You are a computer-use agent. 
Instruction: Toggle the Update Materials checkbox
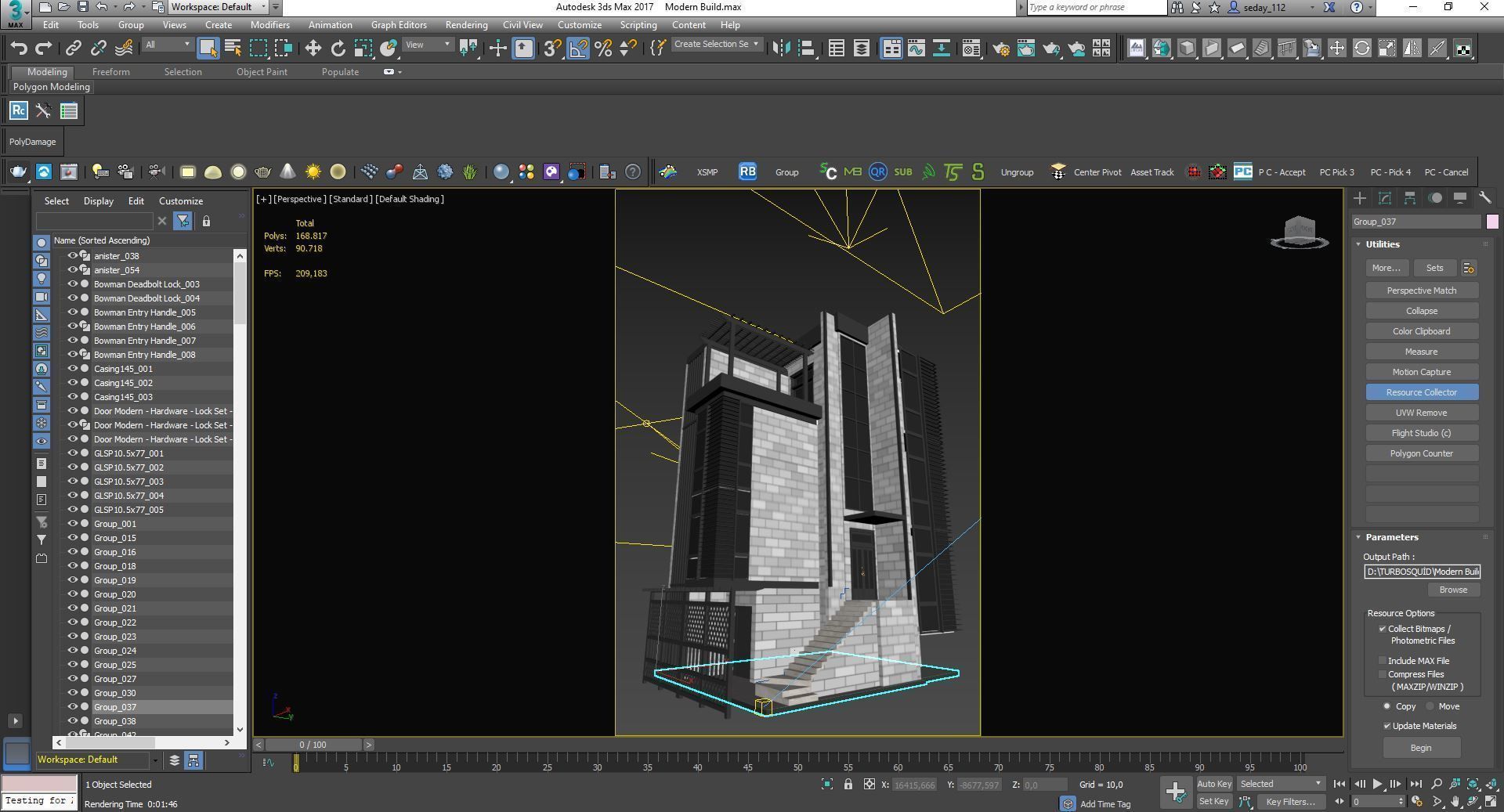(1387, 726)
